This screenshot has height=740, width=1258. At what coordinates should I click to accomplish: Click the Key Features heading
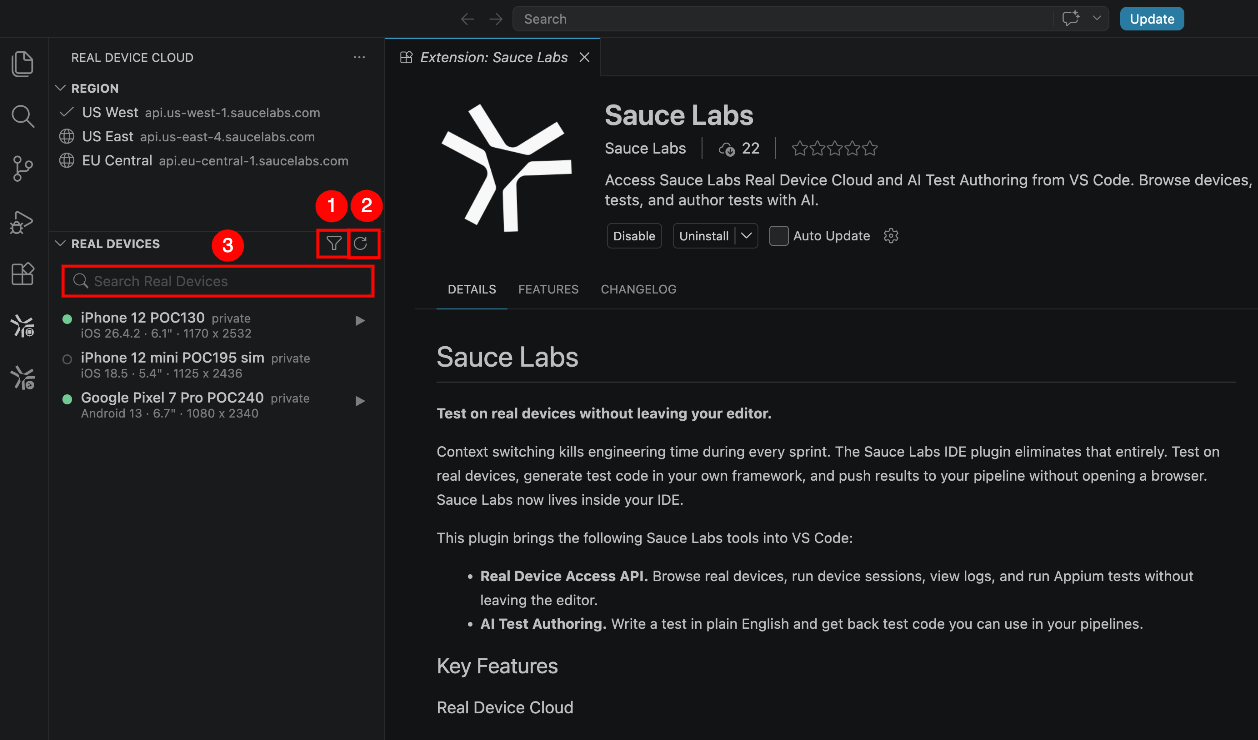[x=497, y=666]
